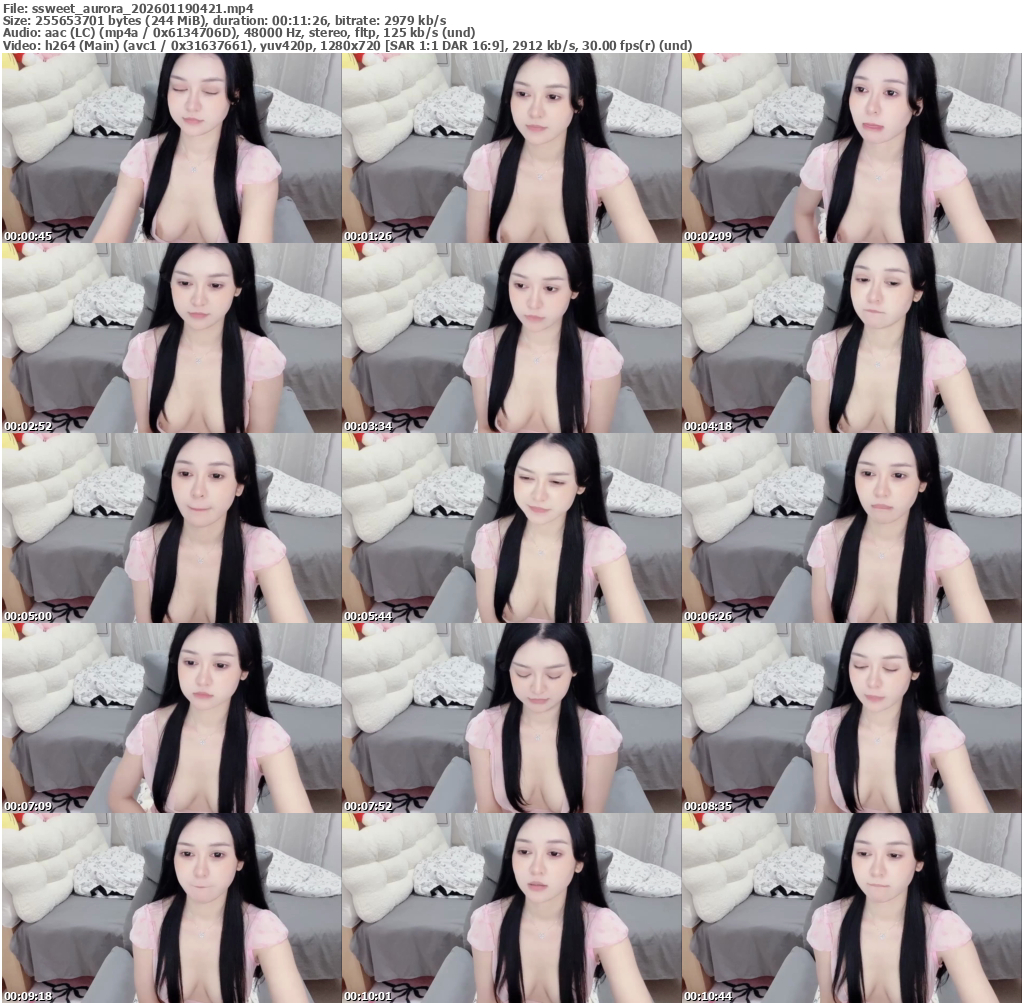Click the Audio codec info line

point(238,33)
